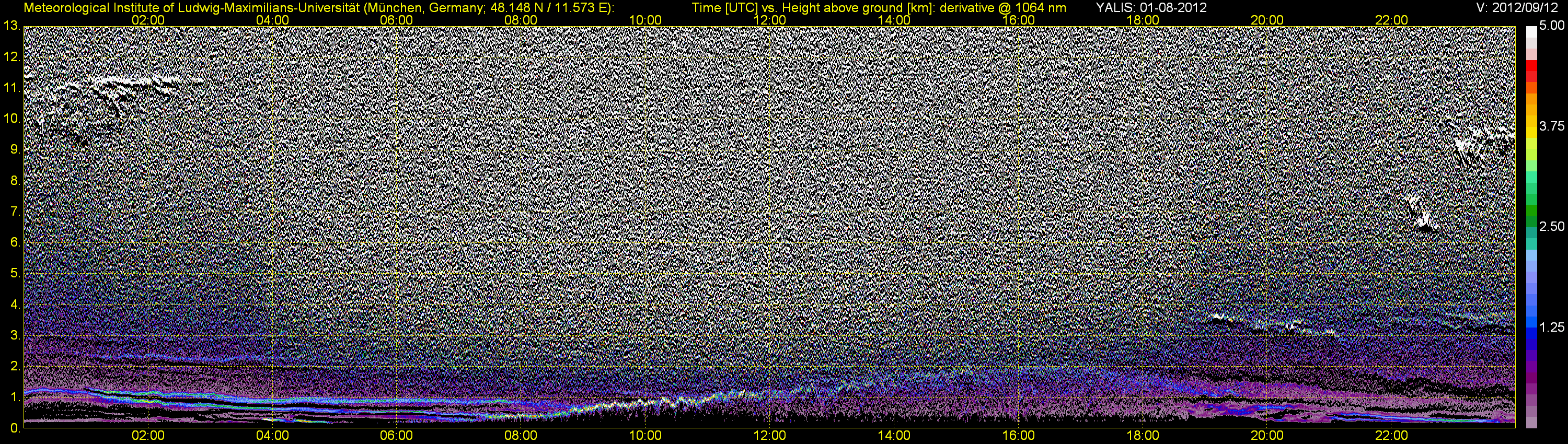Click the 04:00 label on the upper time axis
This screenshot has height=444, width=1568.
(x=272, y=20)
